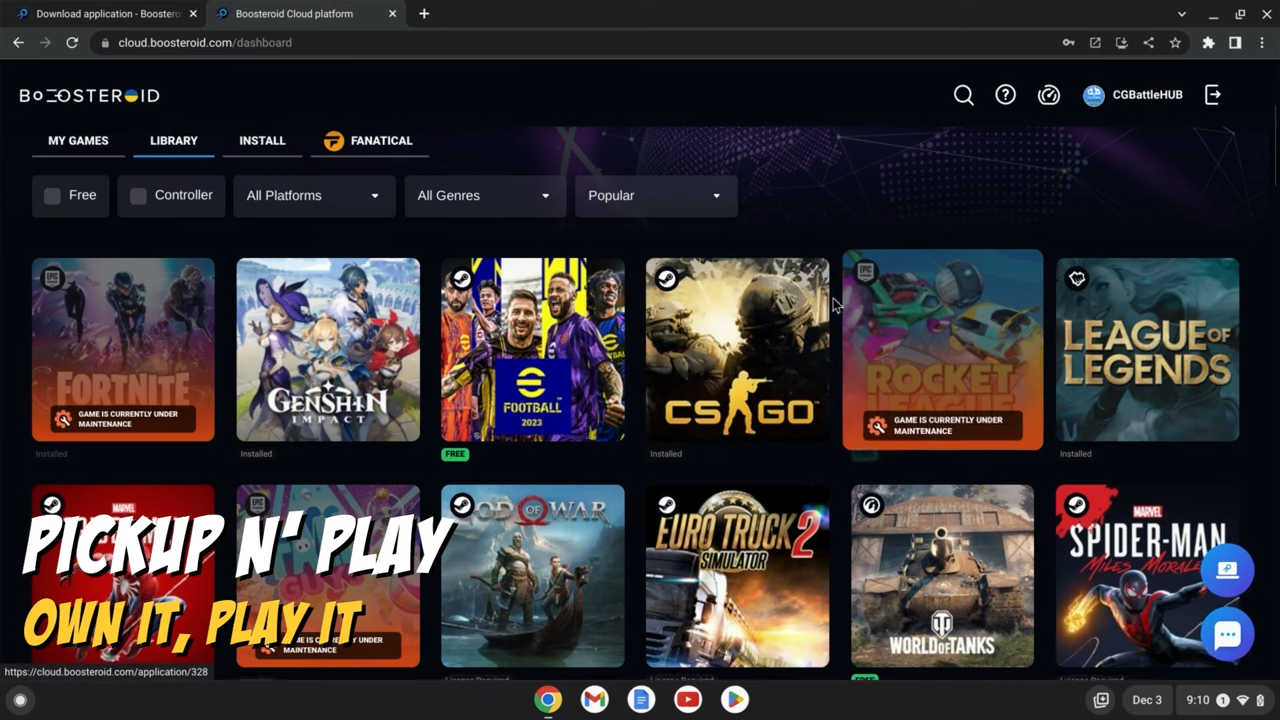
Task: Expand the Popular sort dropdown
Action: tap(656, 196)
